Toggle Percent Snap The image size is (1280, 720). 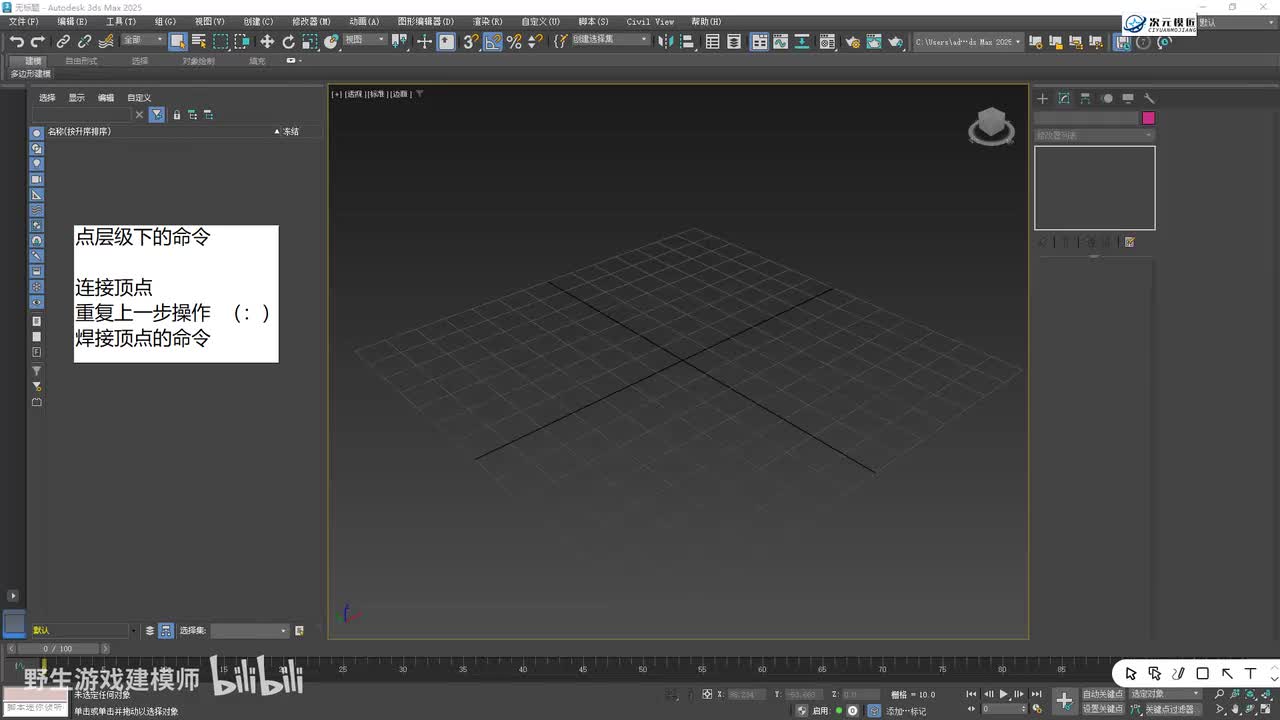(x=514, y=41)
